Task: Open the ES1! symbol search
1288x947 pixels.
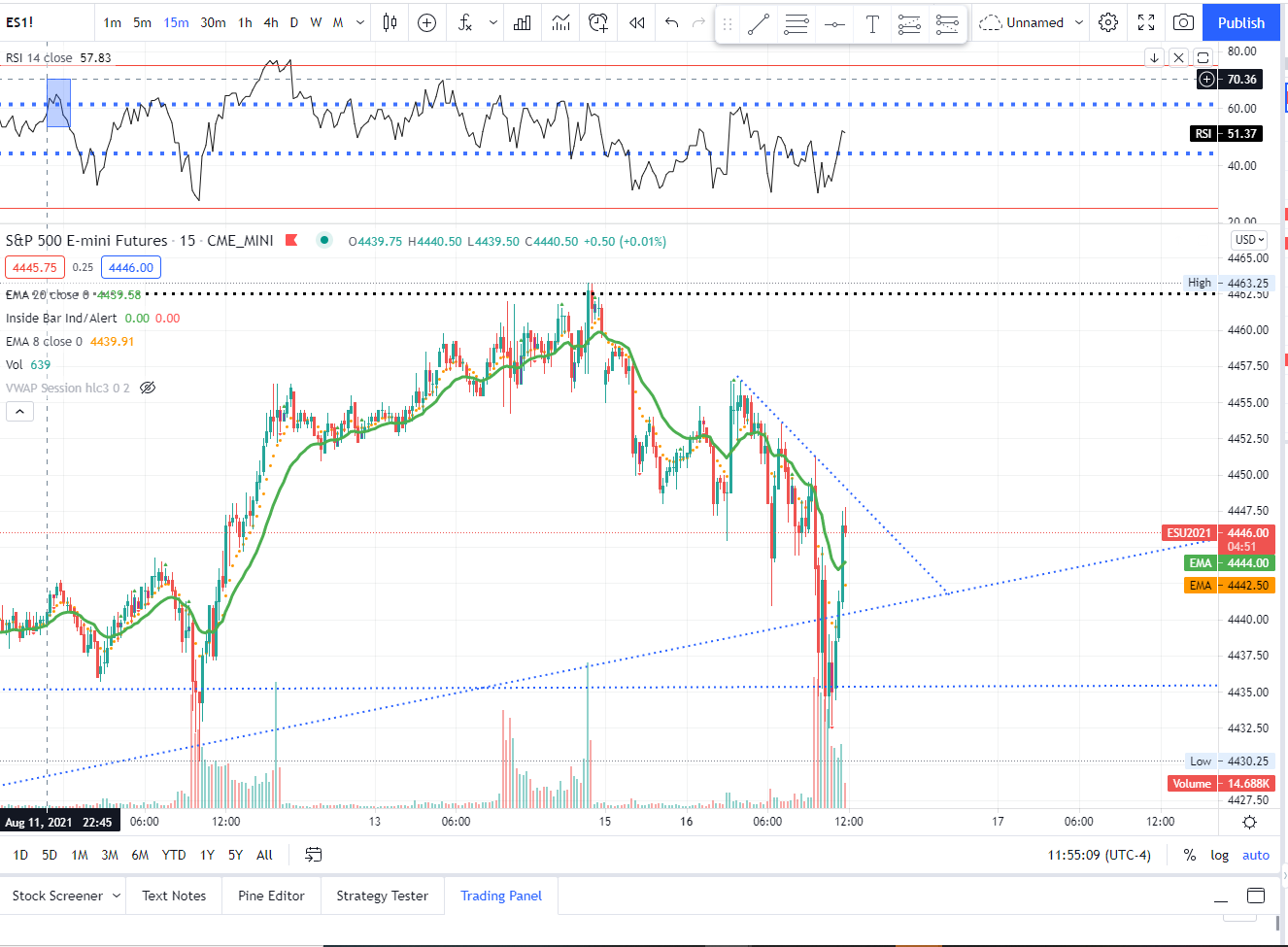Action: pyautogui.click(x=19, y=22)
